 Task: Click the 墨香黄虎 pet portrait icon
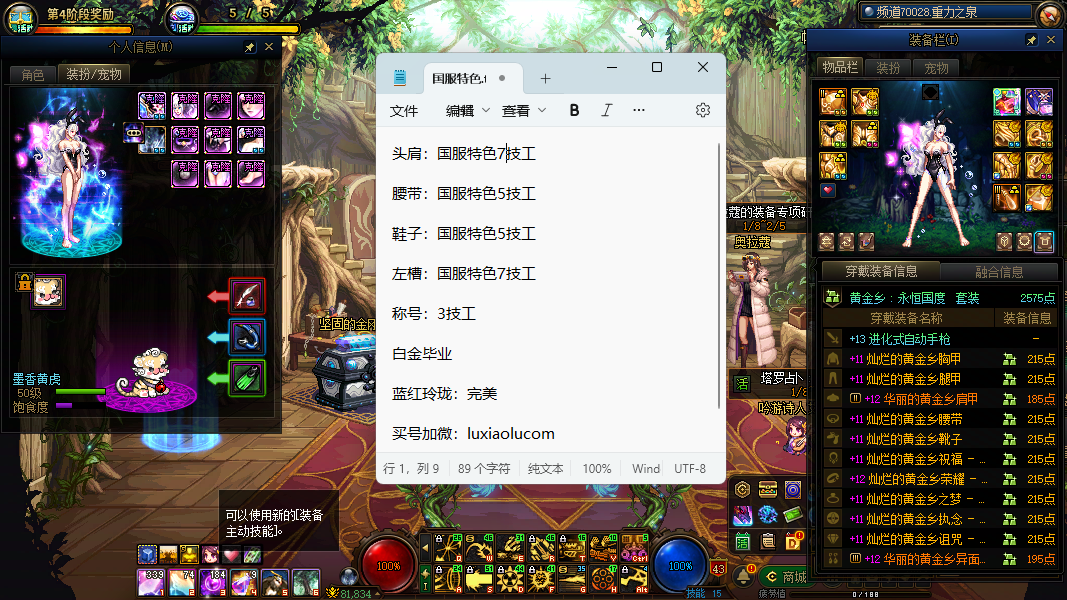(47, 292)
